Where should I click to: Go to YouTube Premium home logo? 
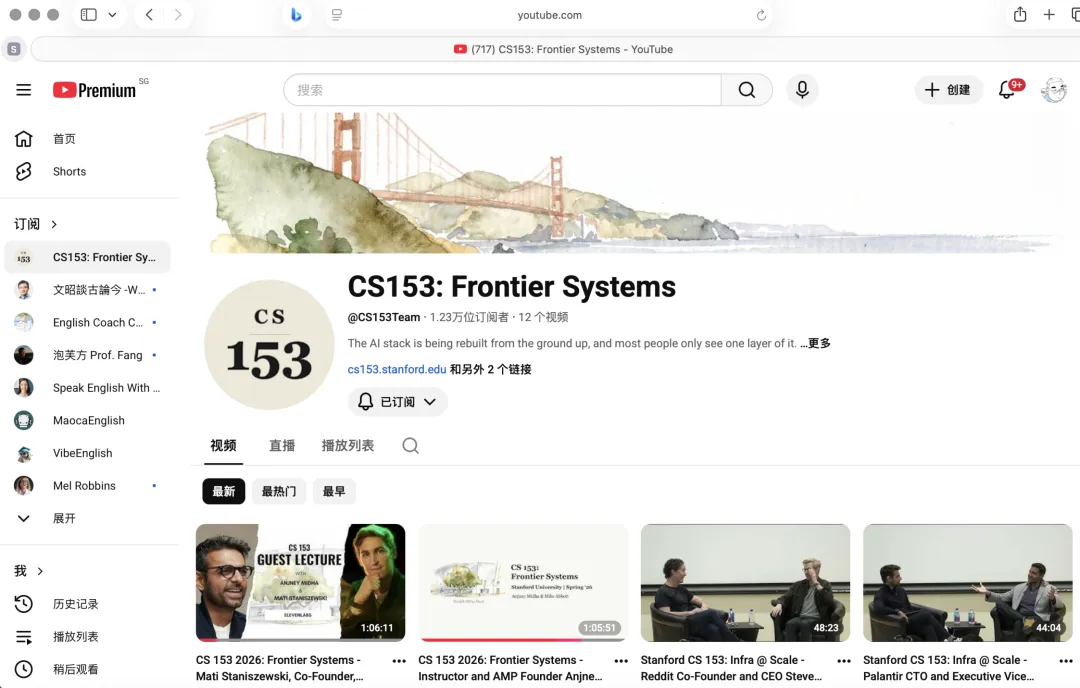pos(94,90)
